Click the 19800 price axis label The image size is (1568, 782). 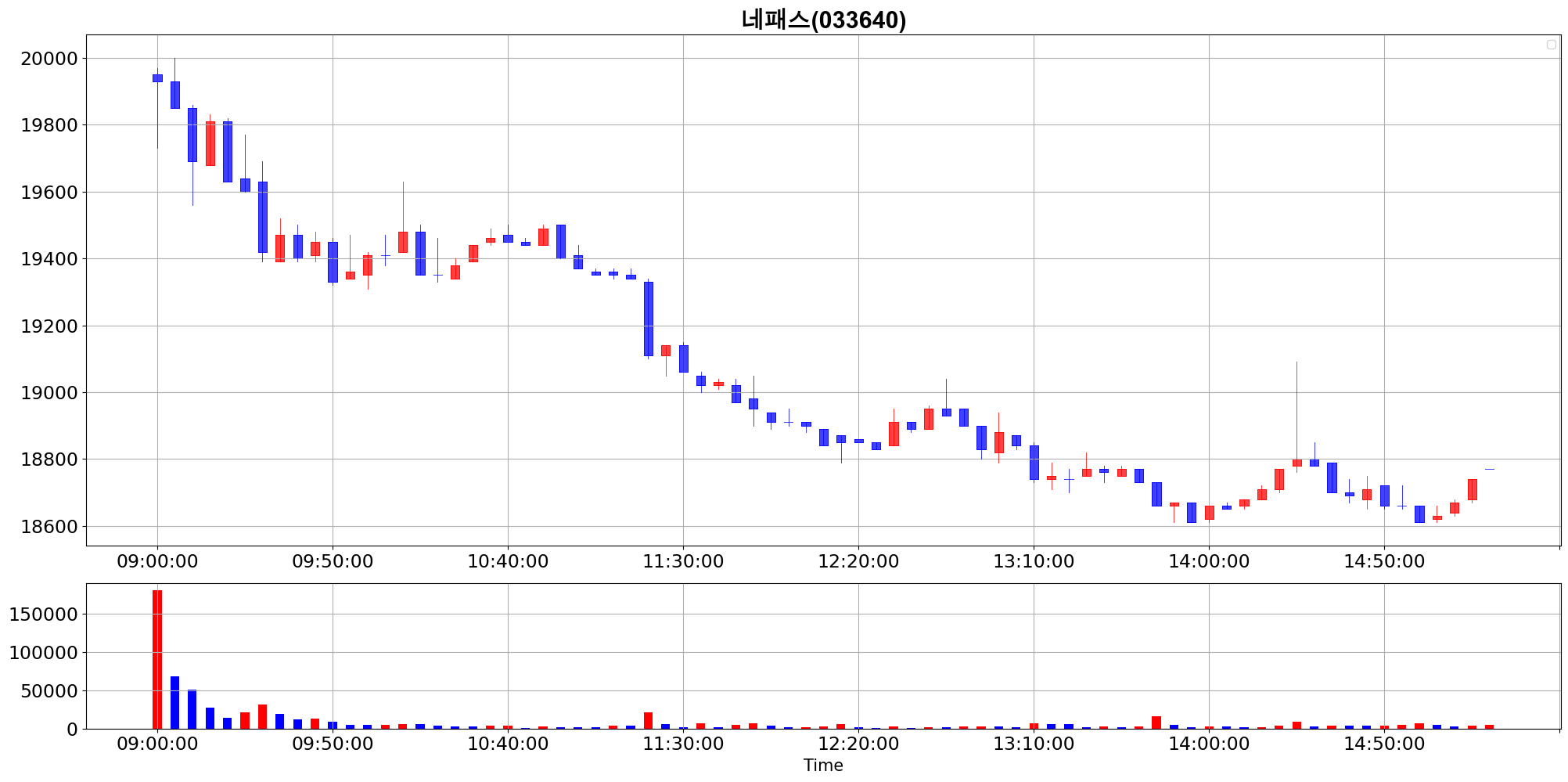tap(49, 125)
